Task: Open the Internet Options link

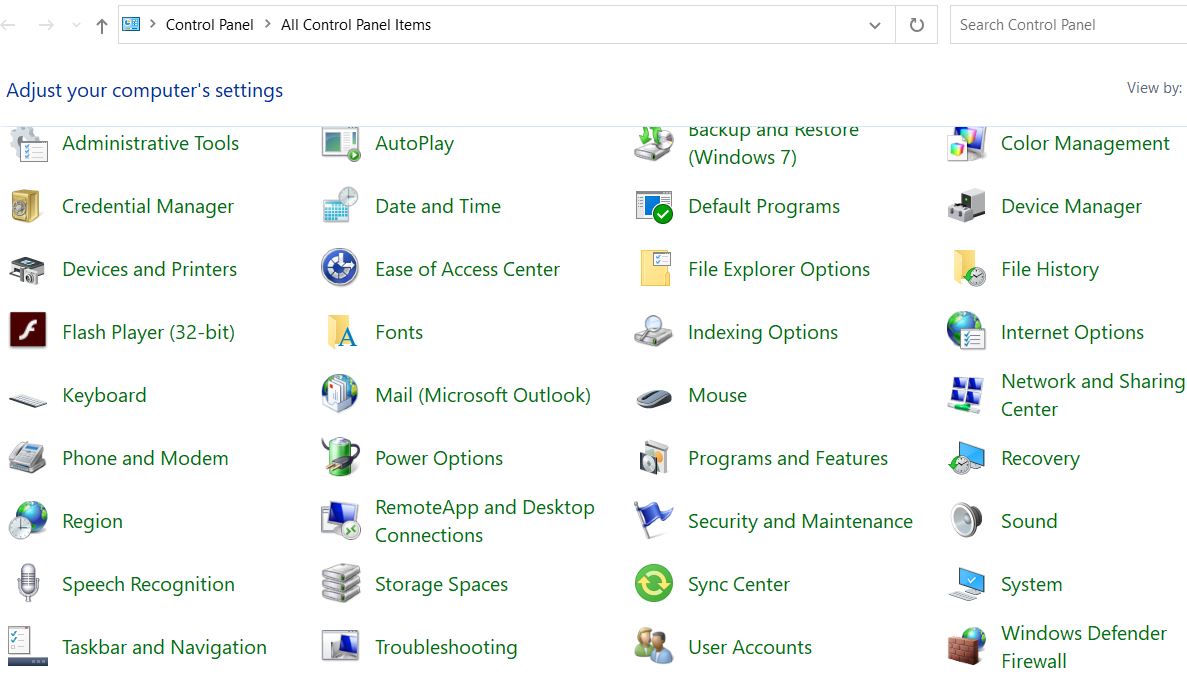Action: (1073, 332)
